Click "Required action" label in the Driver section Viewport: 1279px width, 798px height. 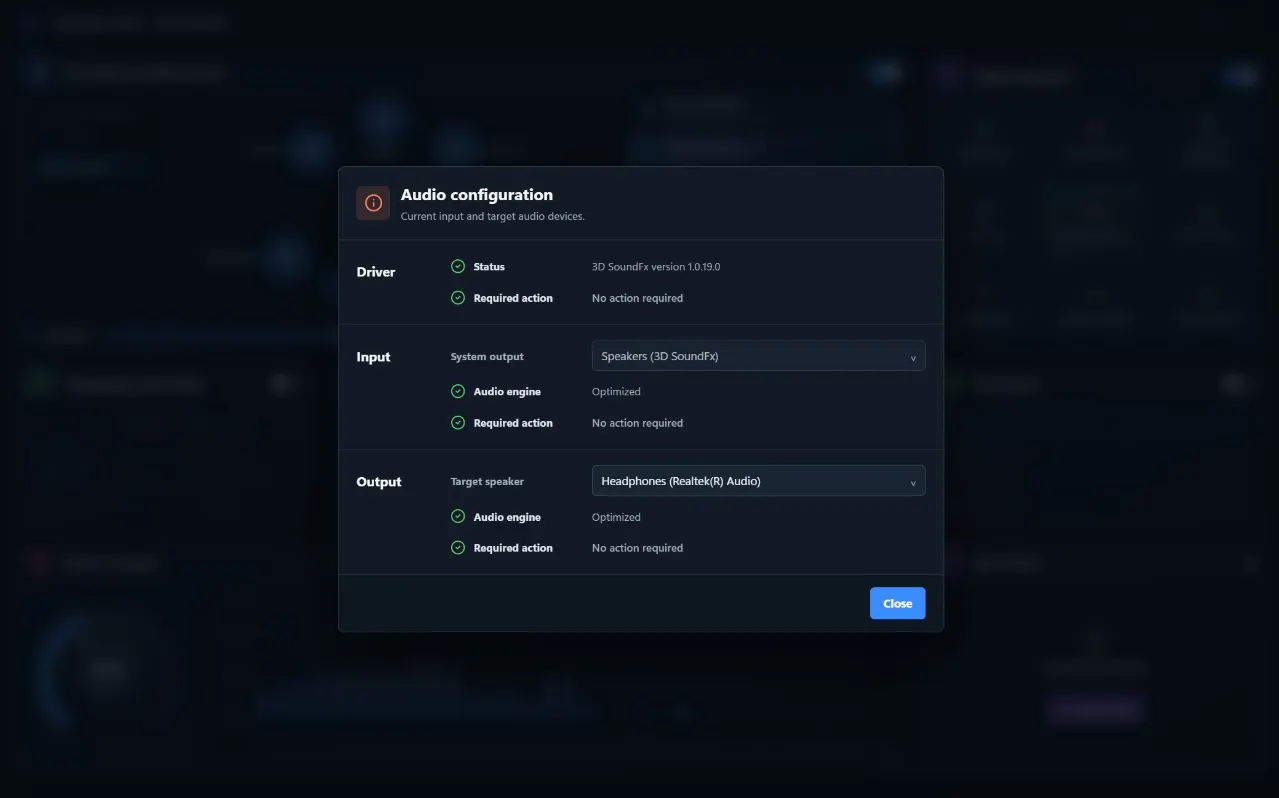click(x=513, y=298)
